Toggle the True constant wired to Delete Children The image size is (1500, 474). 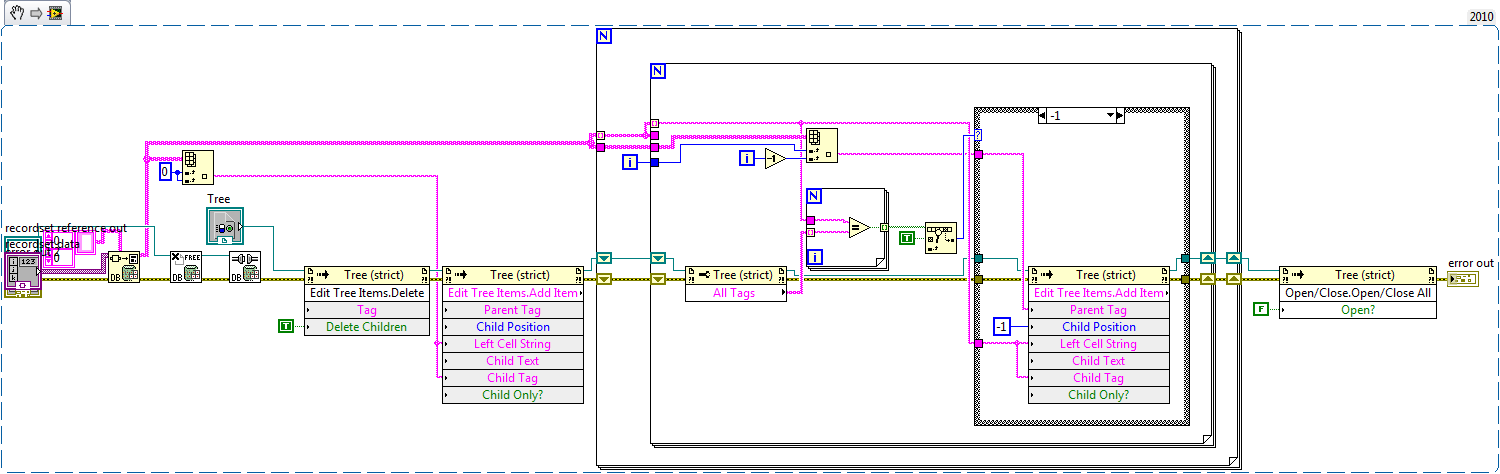point(286,326)
